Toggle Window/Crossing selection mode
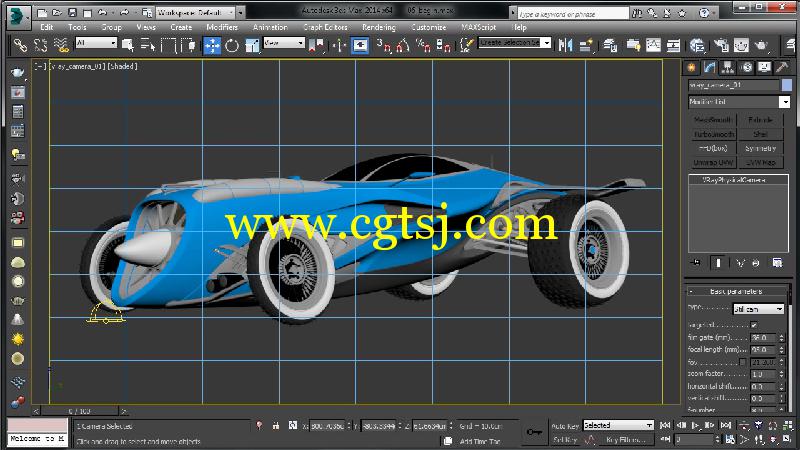 [x=188, y=45]
